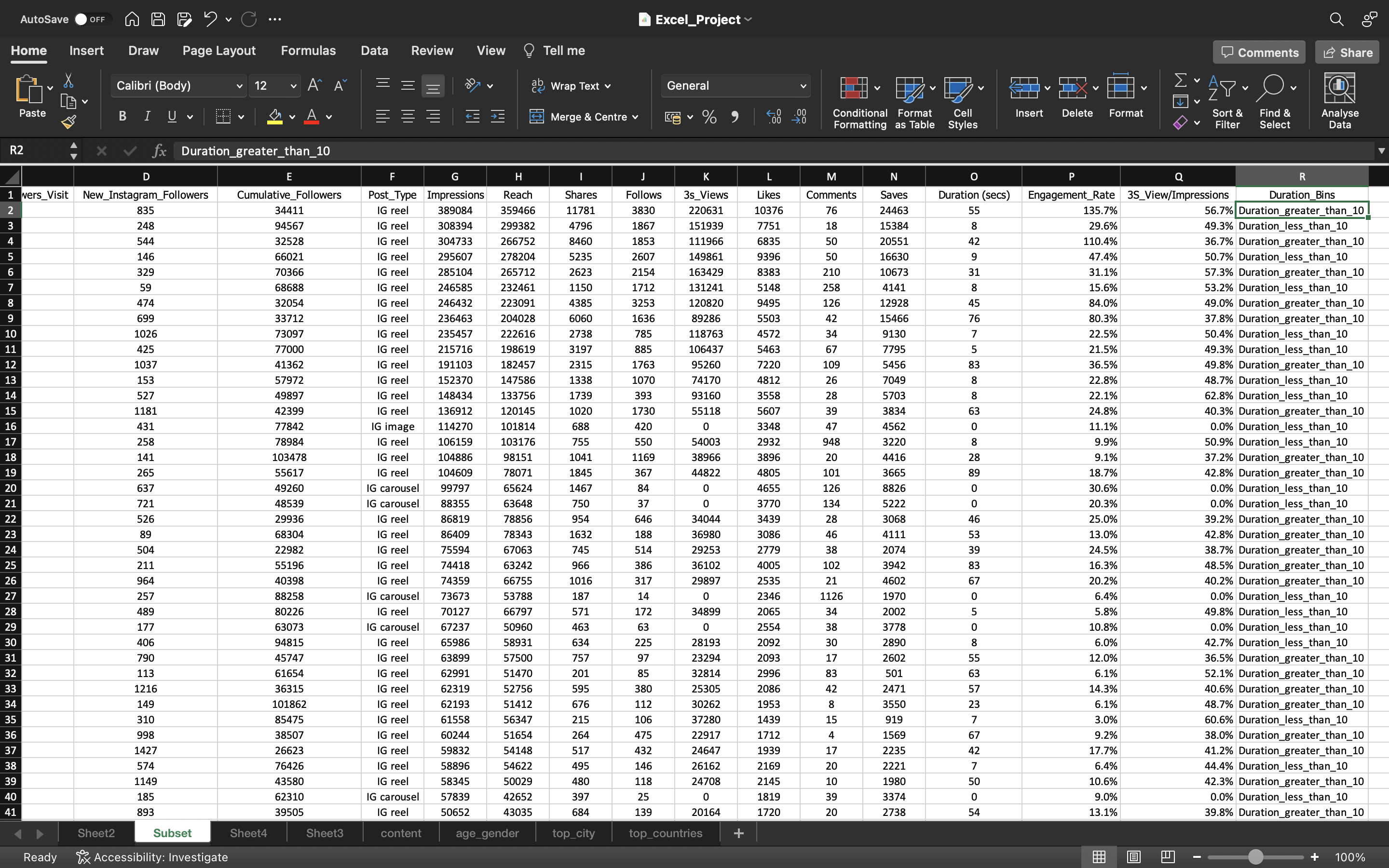Toggle right horizontal text alignment
Viewport: 1389px width, 868px height.
tap(433, 117)
